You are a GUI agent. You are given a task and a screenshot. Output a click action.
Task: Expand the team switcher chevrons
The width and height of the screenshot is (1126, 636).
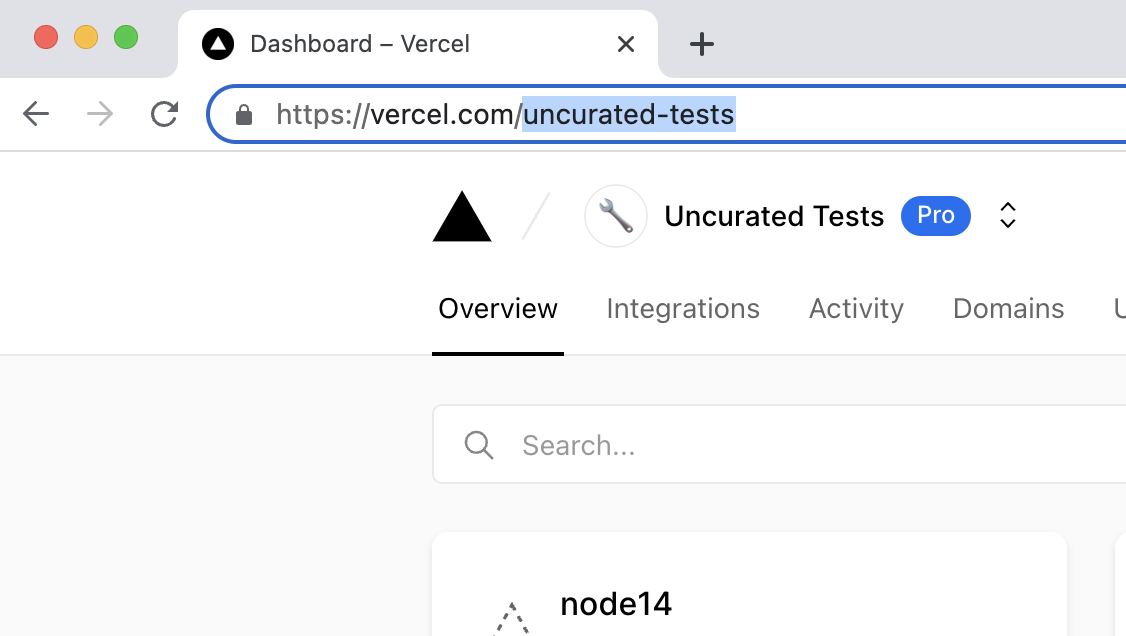point(1008,216)
